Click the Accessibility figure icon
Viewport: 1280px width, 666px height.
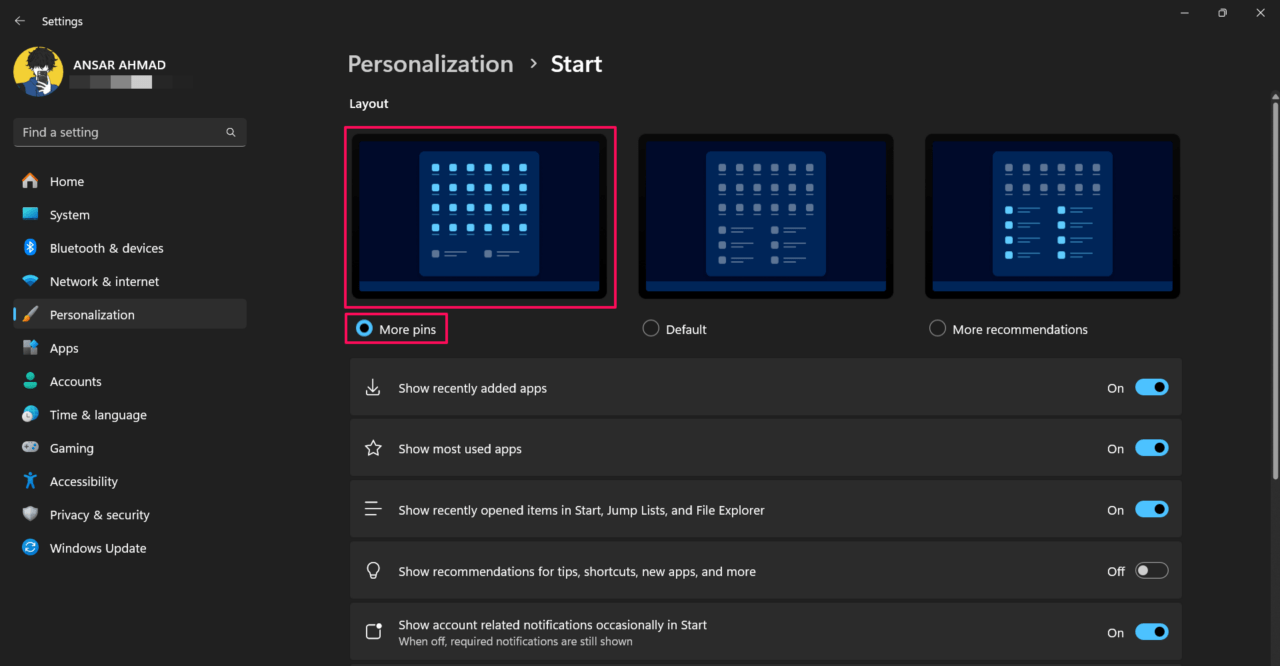point(30,481)
